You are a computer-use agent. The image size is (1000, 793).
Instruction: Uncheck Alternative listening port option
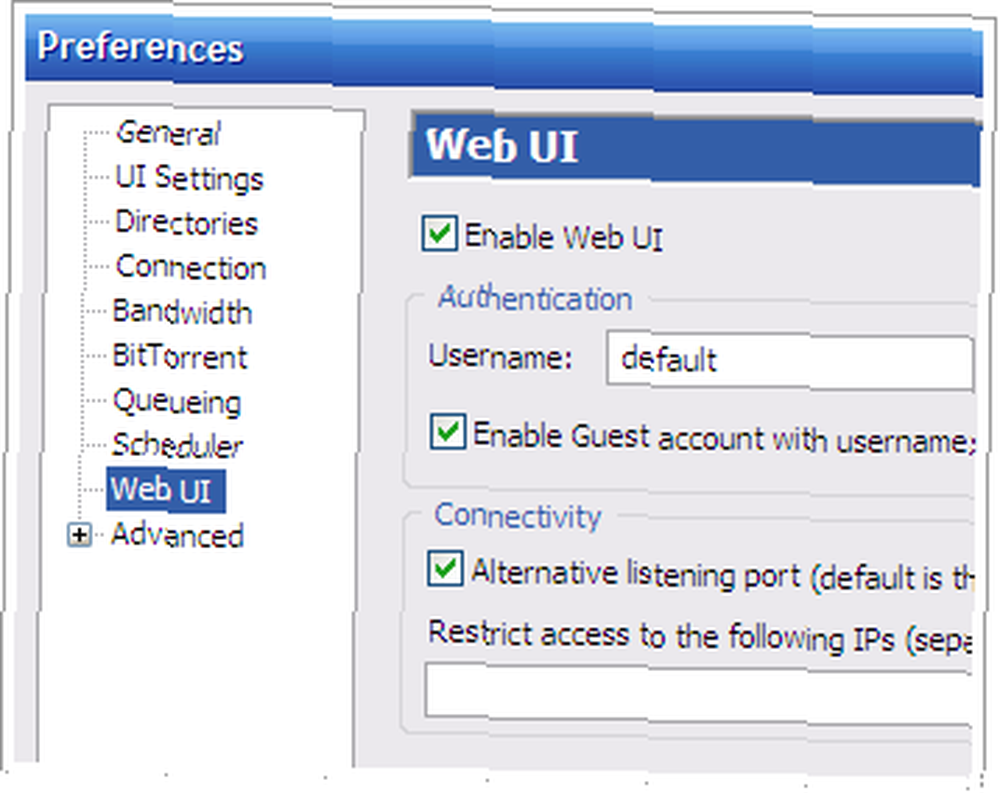pos(445,568)
